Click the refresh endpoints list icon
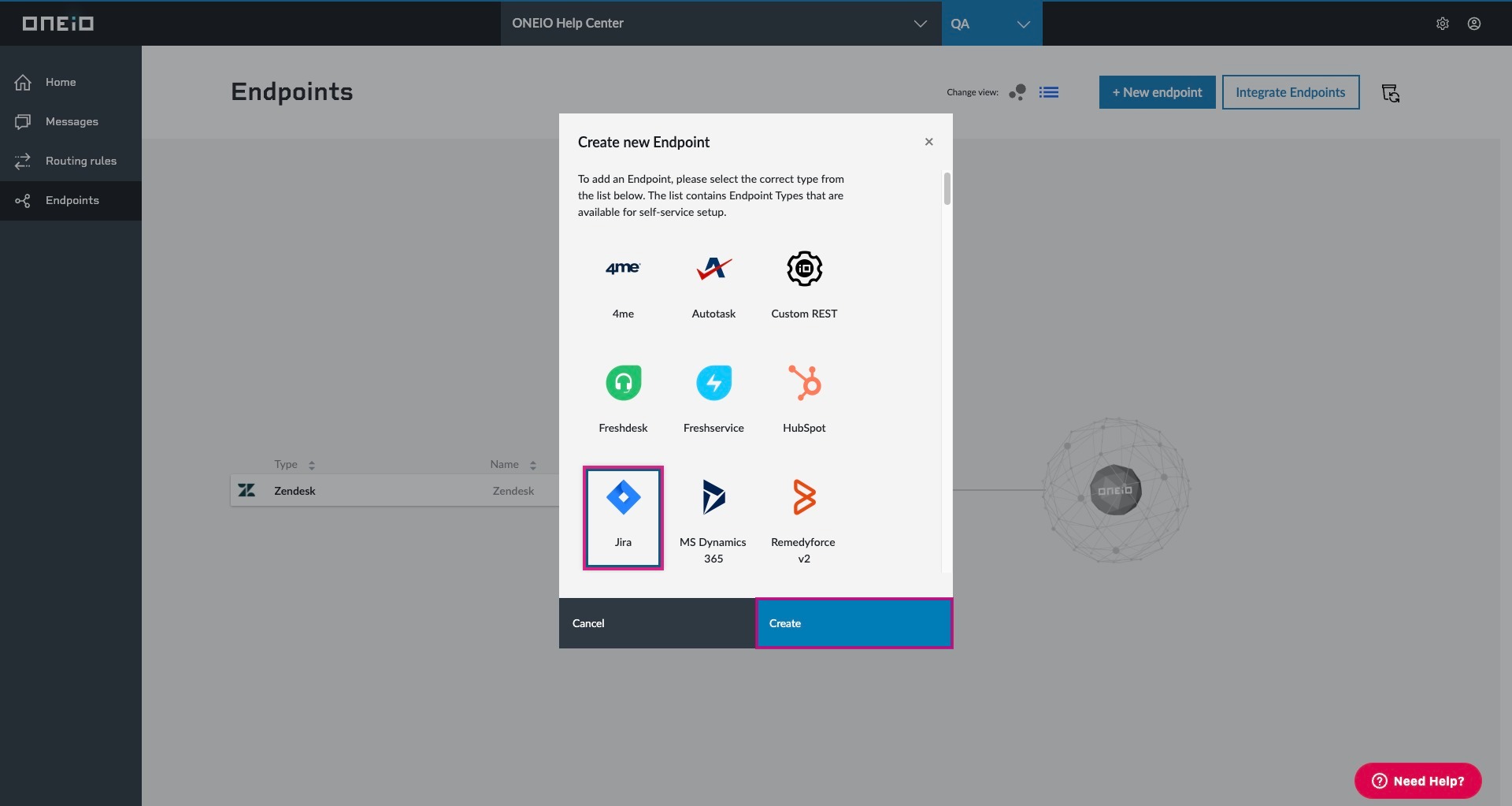 1391,93
